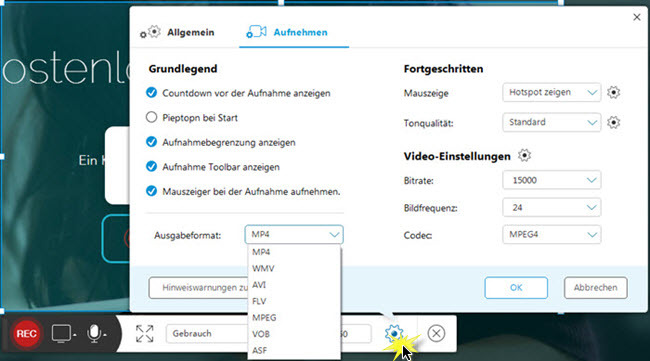This screenshot has height=361, width=650.
Task: Click the height value field in toolbar
Action: pyautogui.click(x=356, y=334)
